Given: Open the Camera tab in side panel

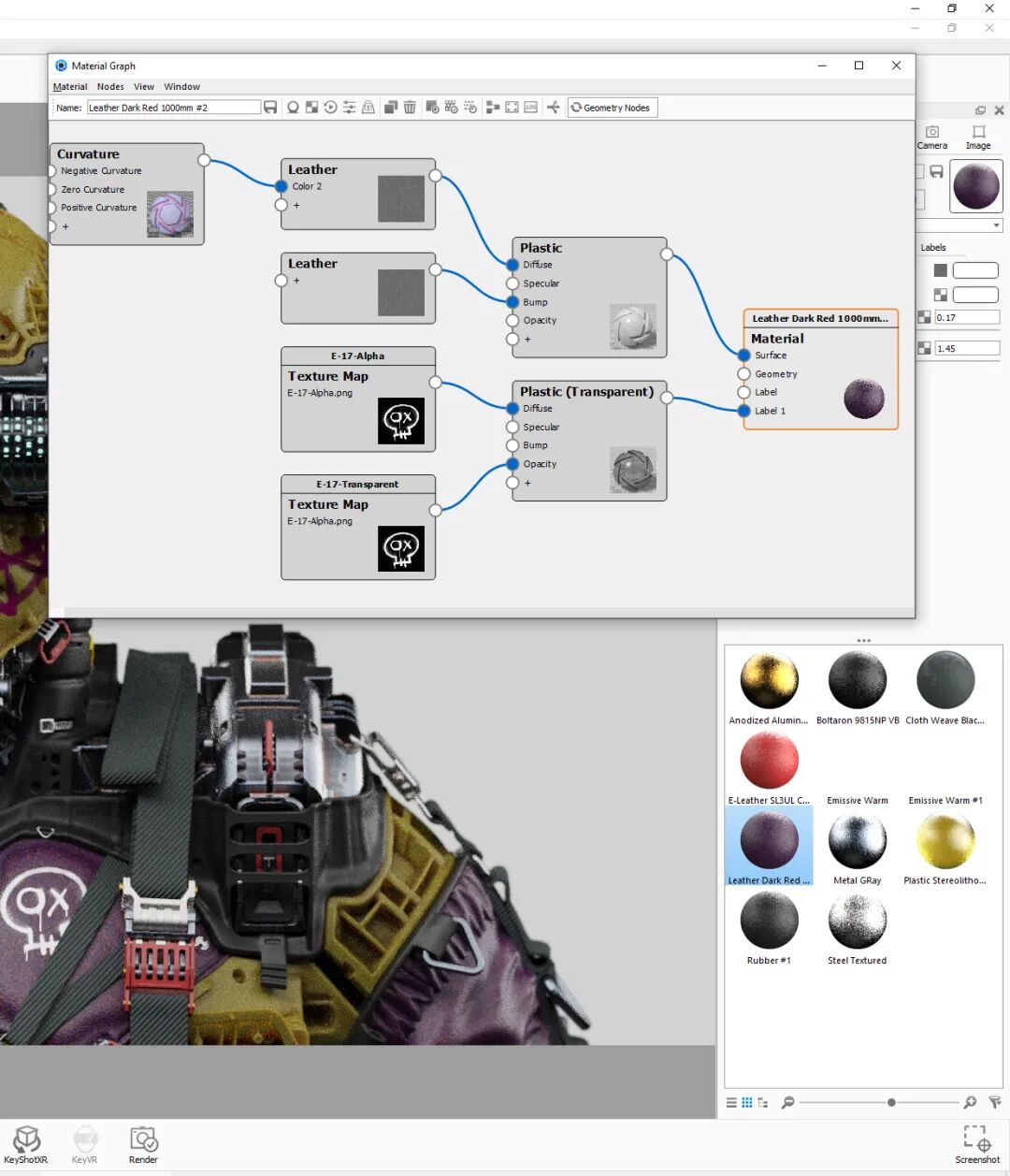Looking at the screenshot, I should coord(931,137).
